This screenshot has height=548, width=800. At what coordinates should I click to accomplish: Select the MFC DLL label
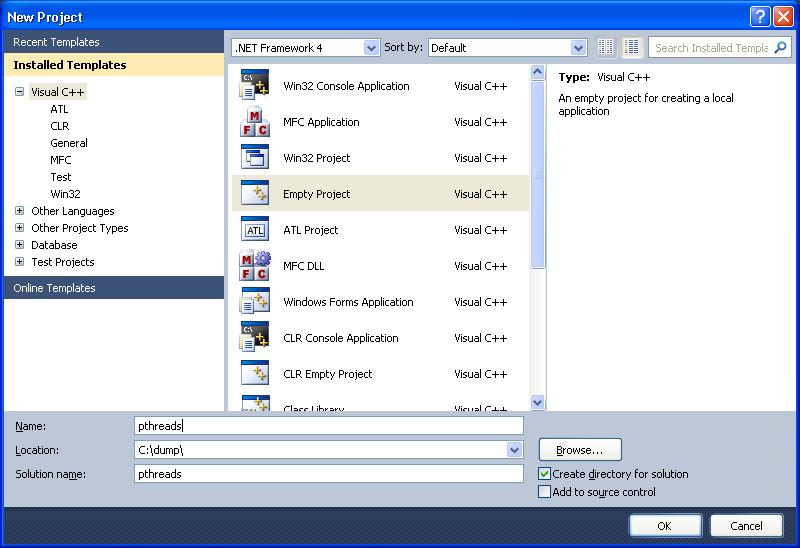tap(303, 266)
